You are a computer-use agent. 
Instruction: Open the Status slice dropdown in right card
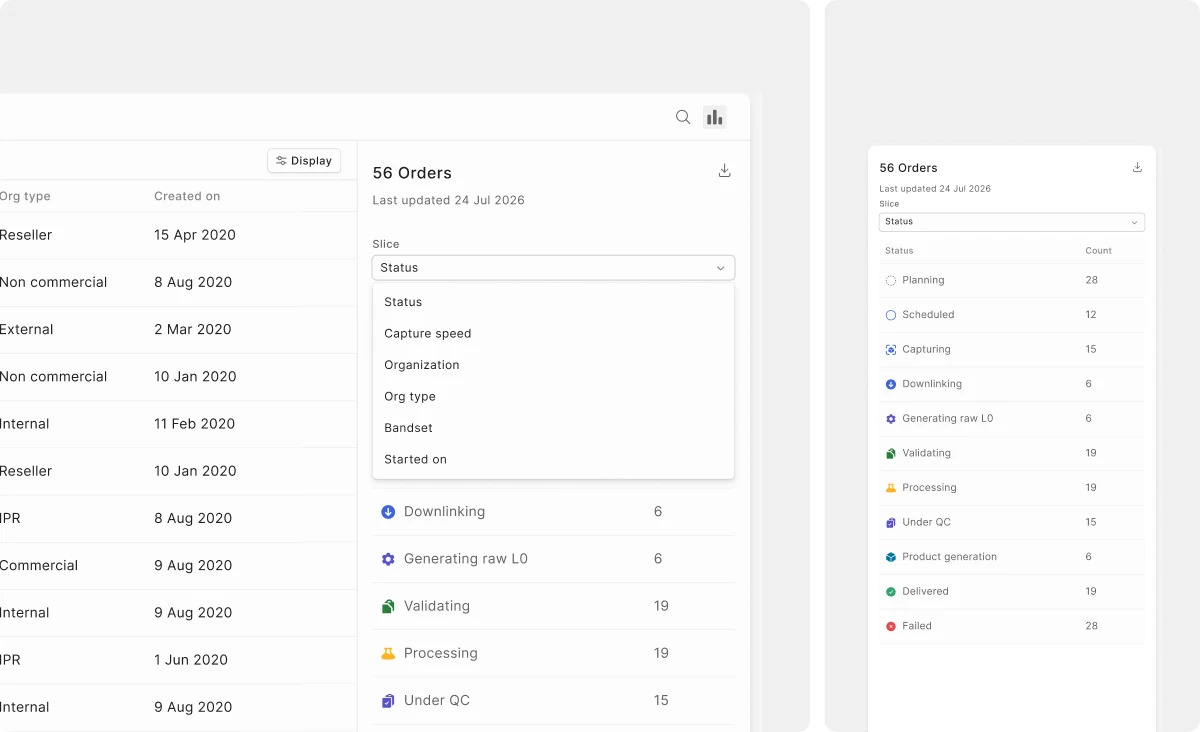point(1012,222)
